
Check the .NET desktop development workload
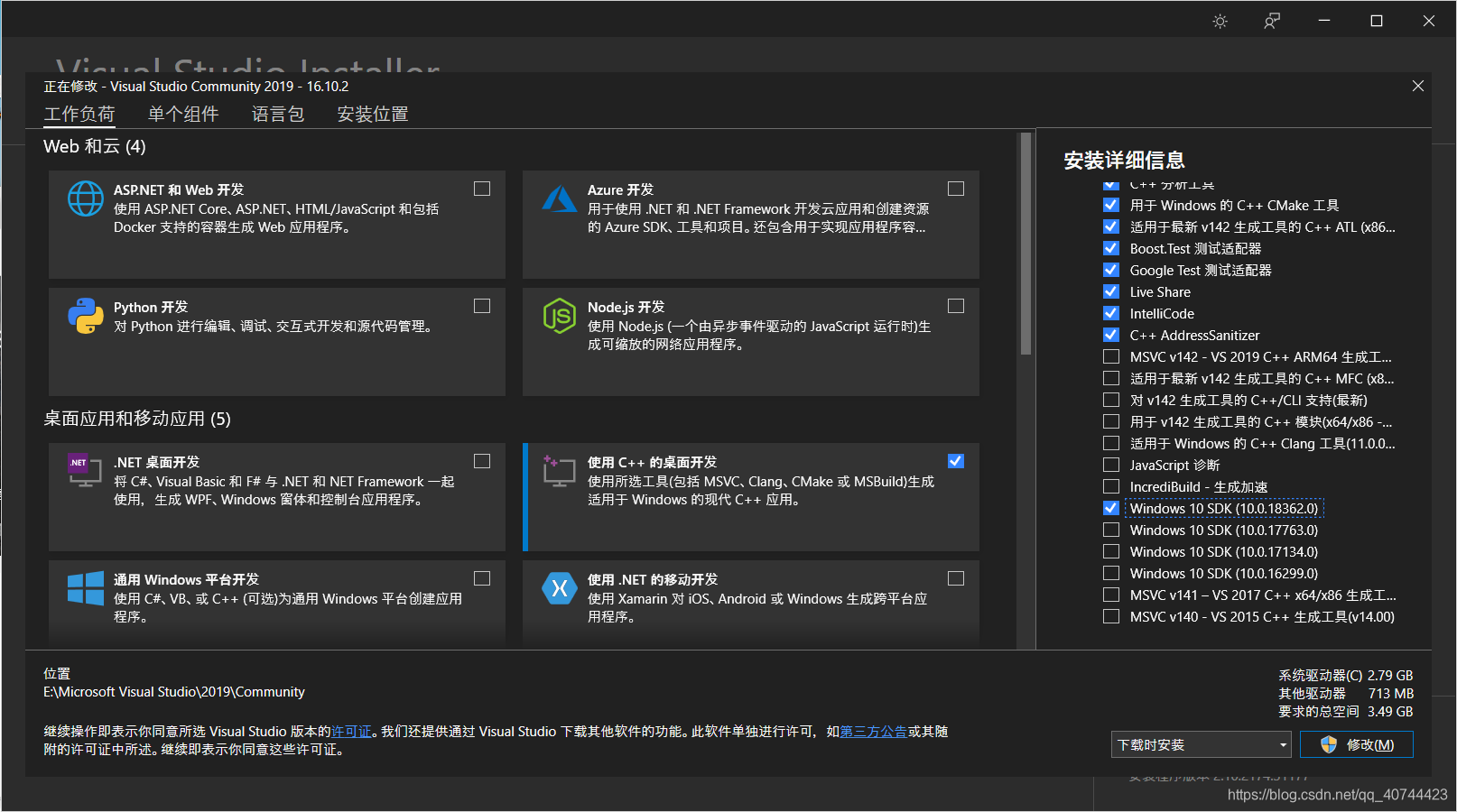pyautogui.click(x=482, y=461)
